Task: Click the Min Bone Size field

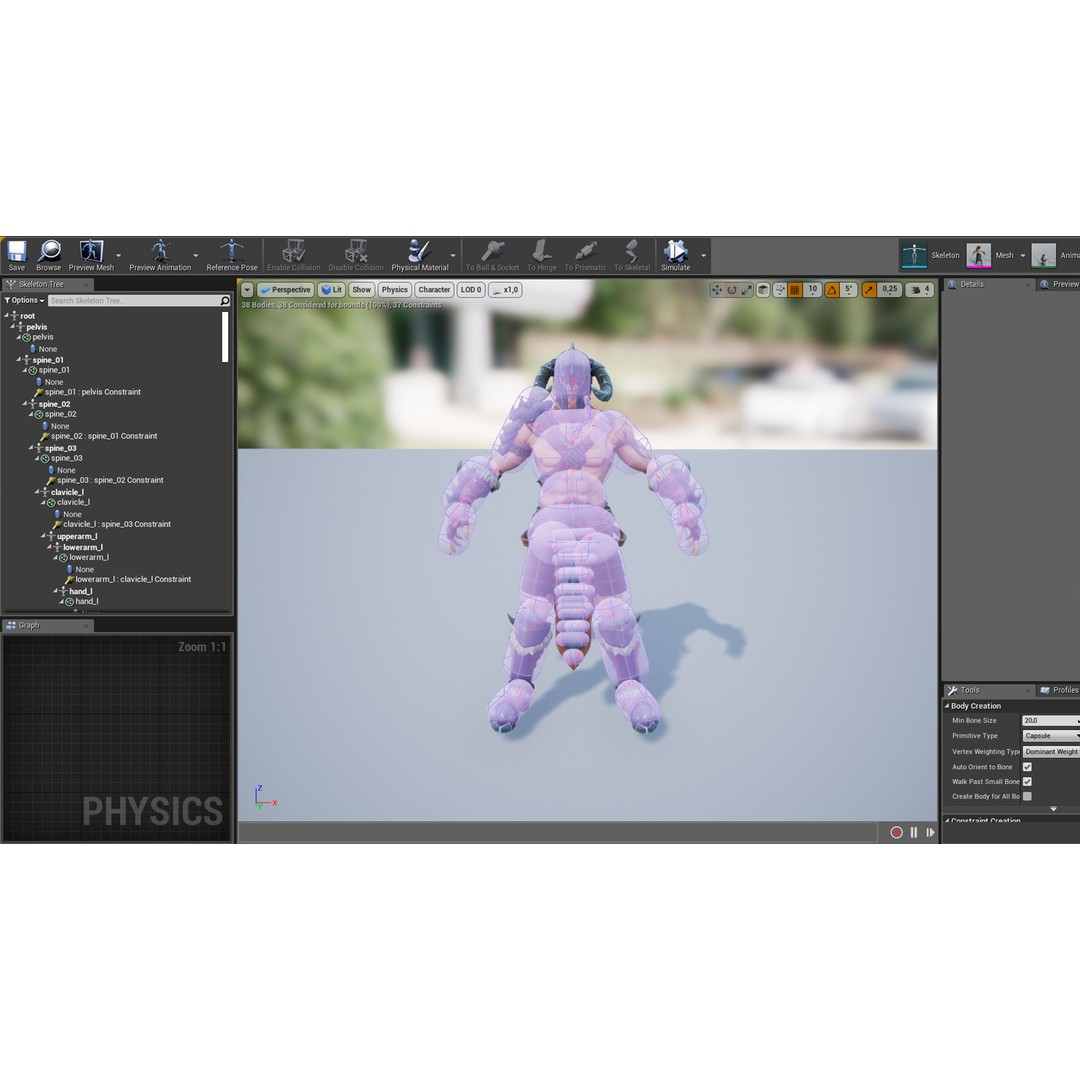Action: pos(1050,720)
